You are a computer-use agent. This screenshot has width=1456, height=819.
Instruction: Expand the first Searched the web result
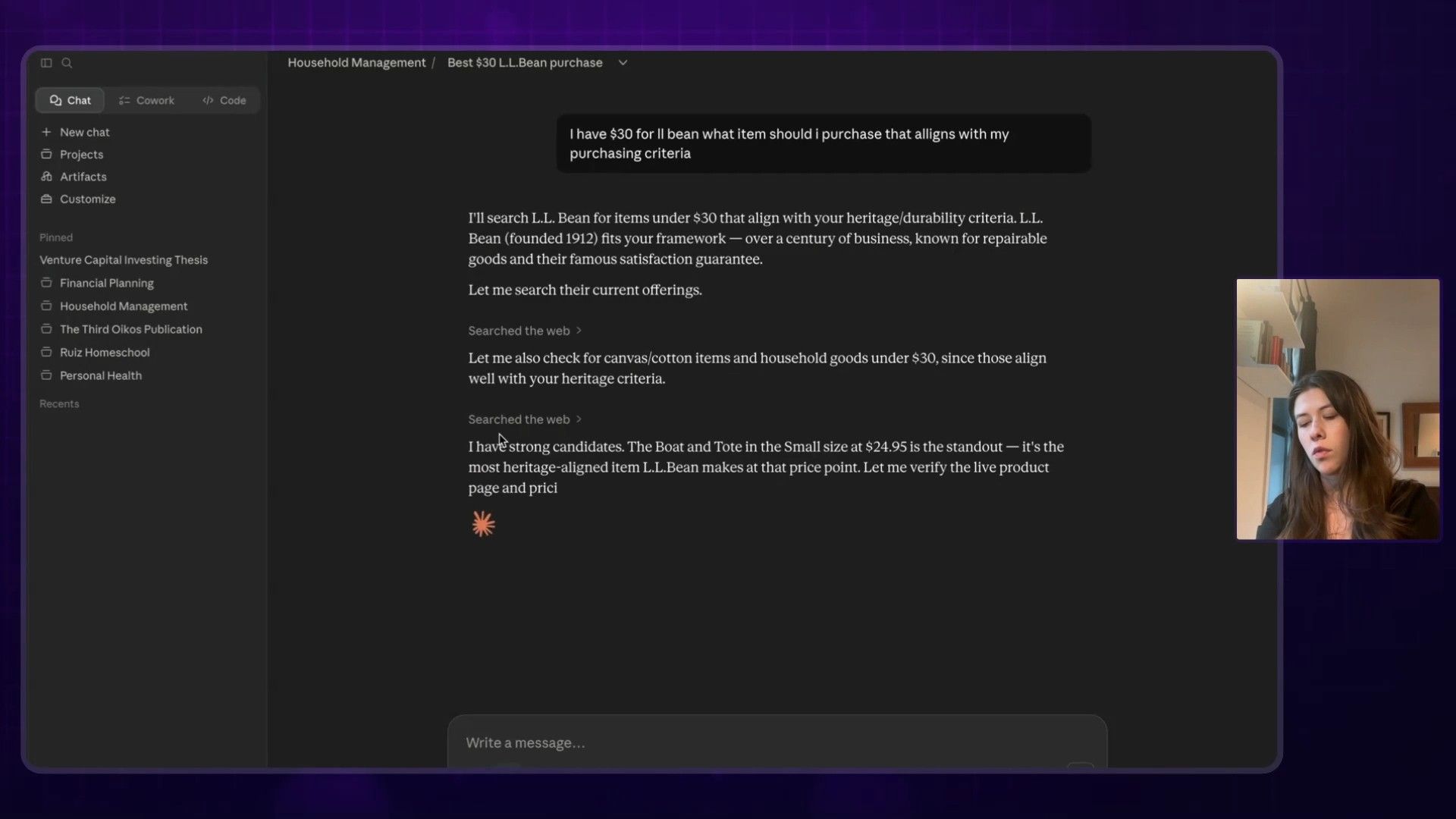[525, 331]
